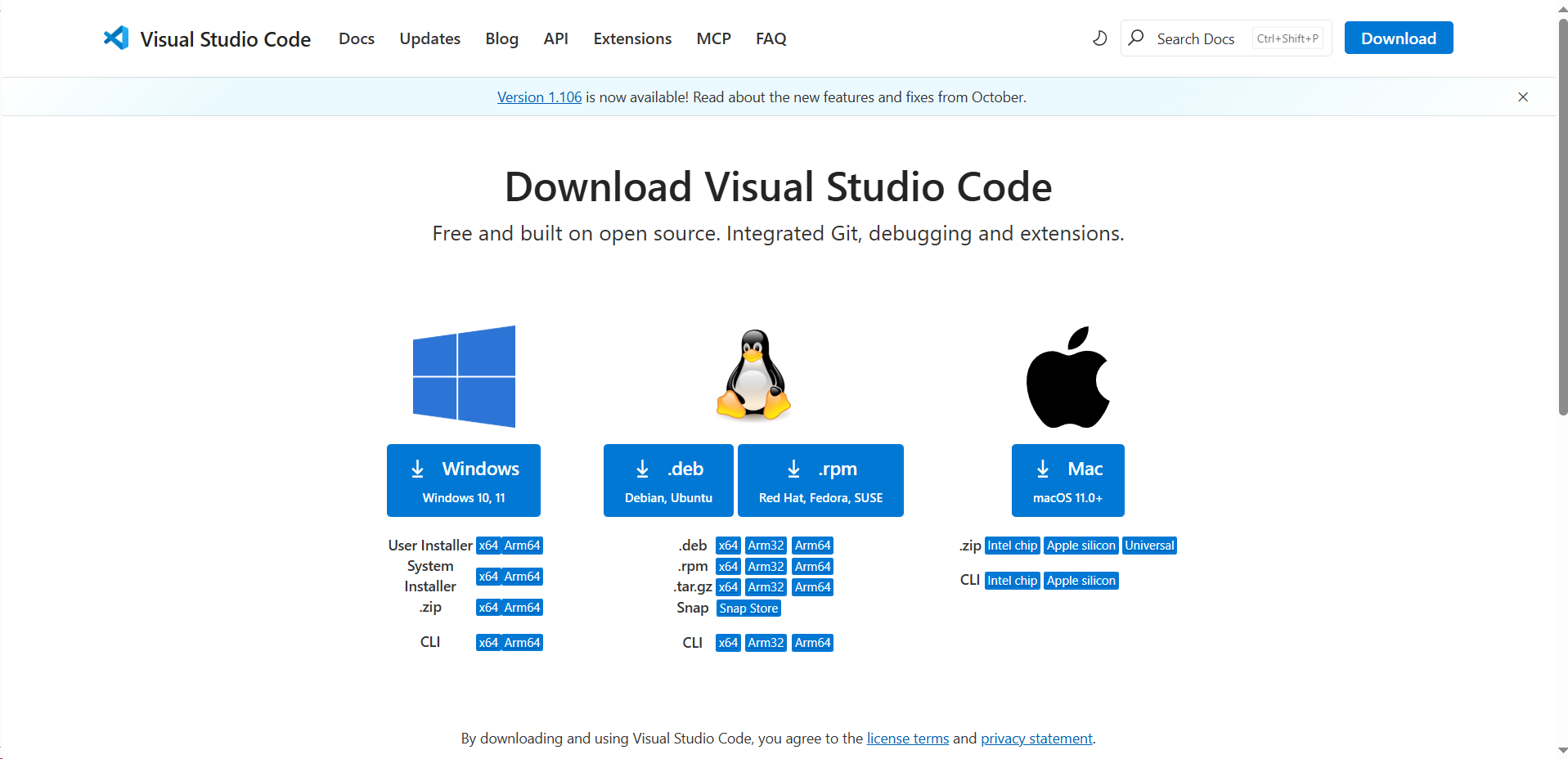
Task: Go to the Blog page
Action: (x=501, y=38)
